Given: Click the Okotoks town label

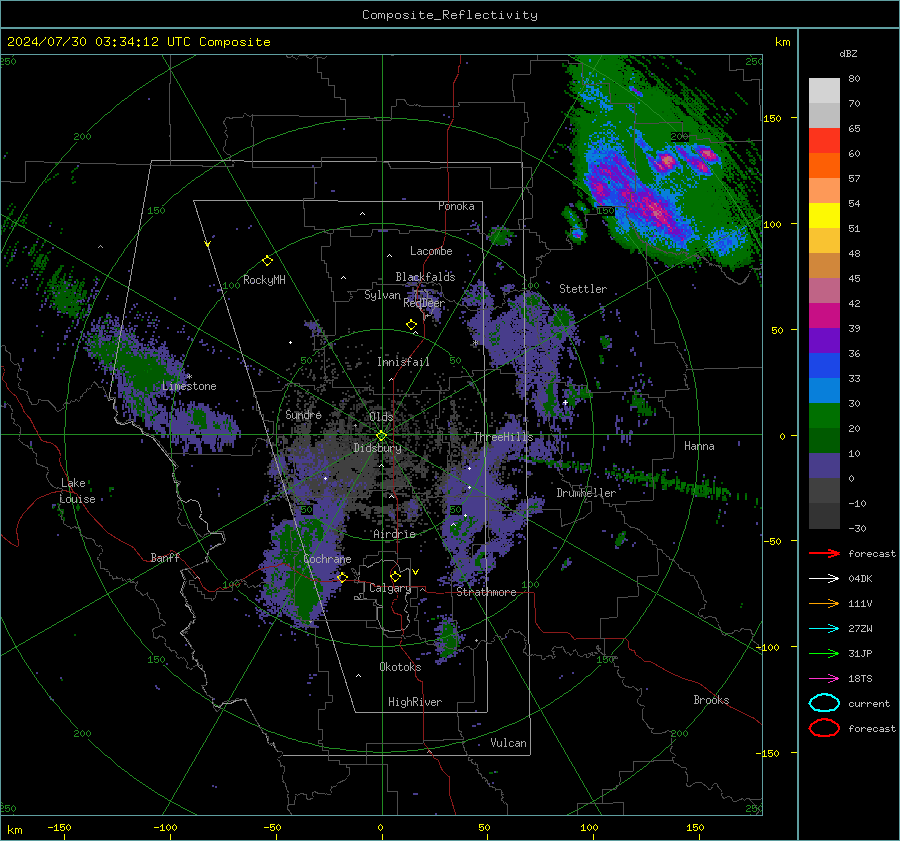Looking at the screenshot, I should click(x=400, y=666).
